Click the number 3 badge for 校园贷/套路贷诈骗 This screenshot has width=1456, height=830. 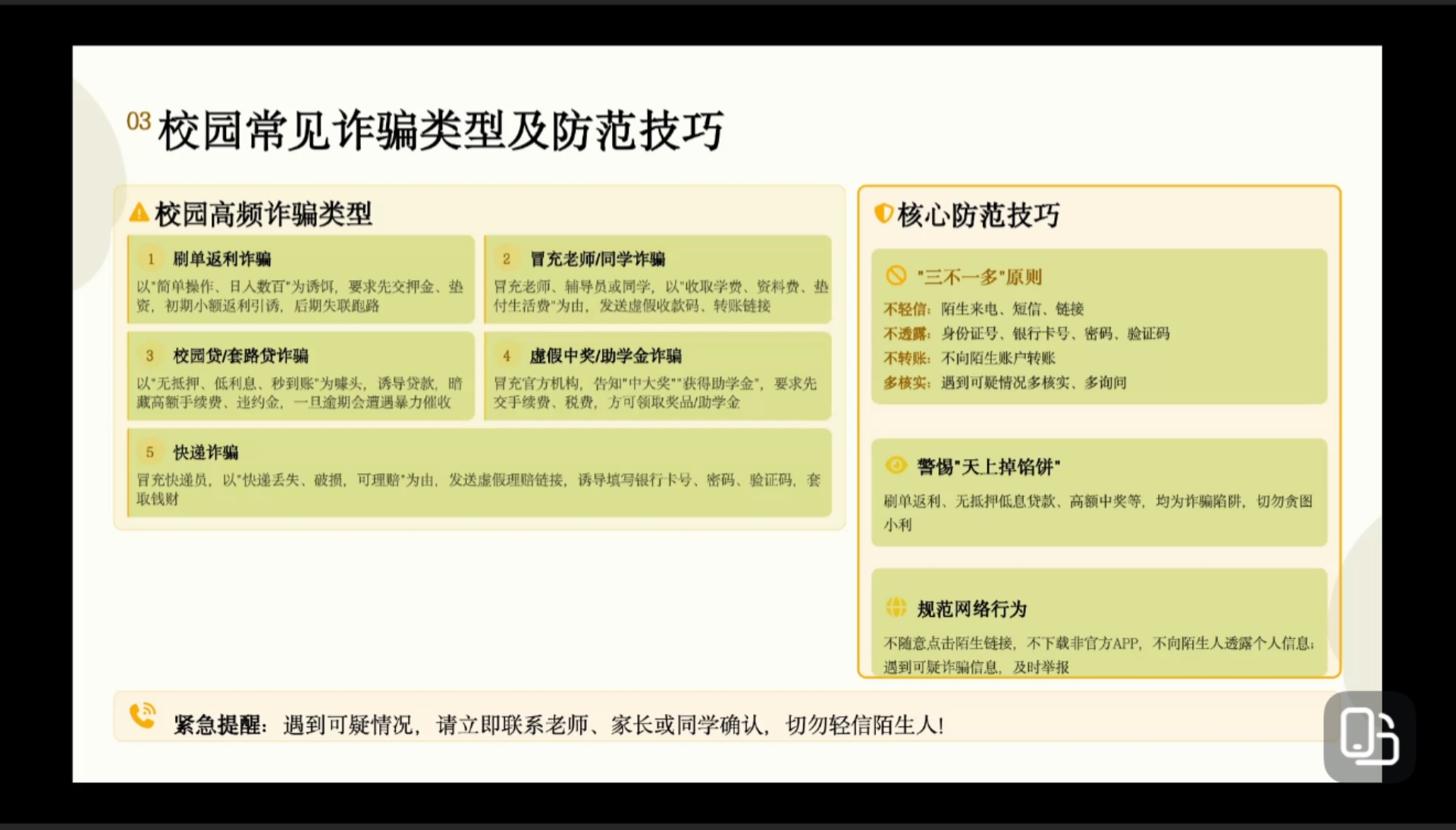(x=150, y=355)
